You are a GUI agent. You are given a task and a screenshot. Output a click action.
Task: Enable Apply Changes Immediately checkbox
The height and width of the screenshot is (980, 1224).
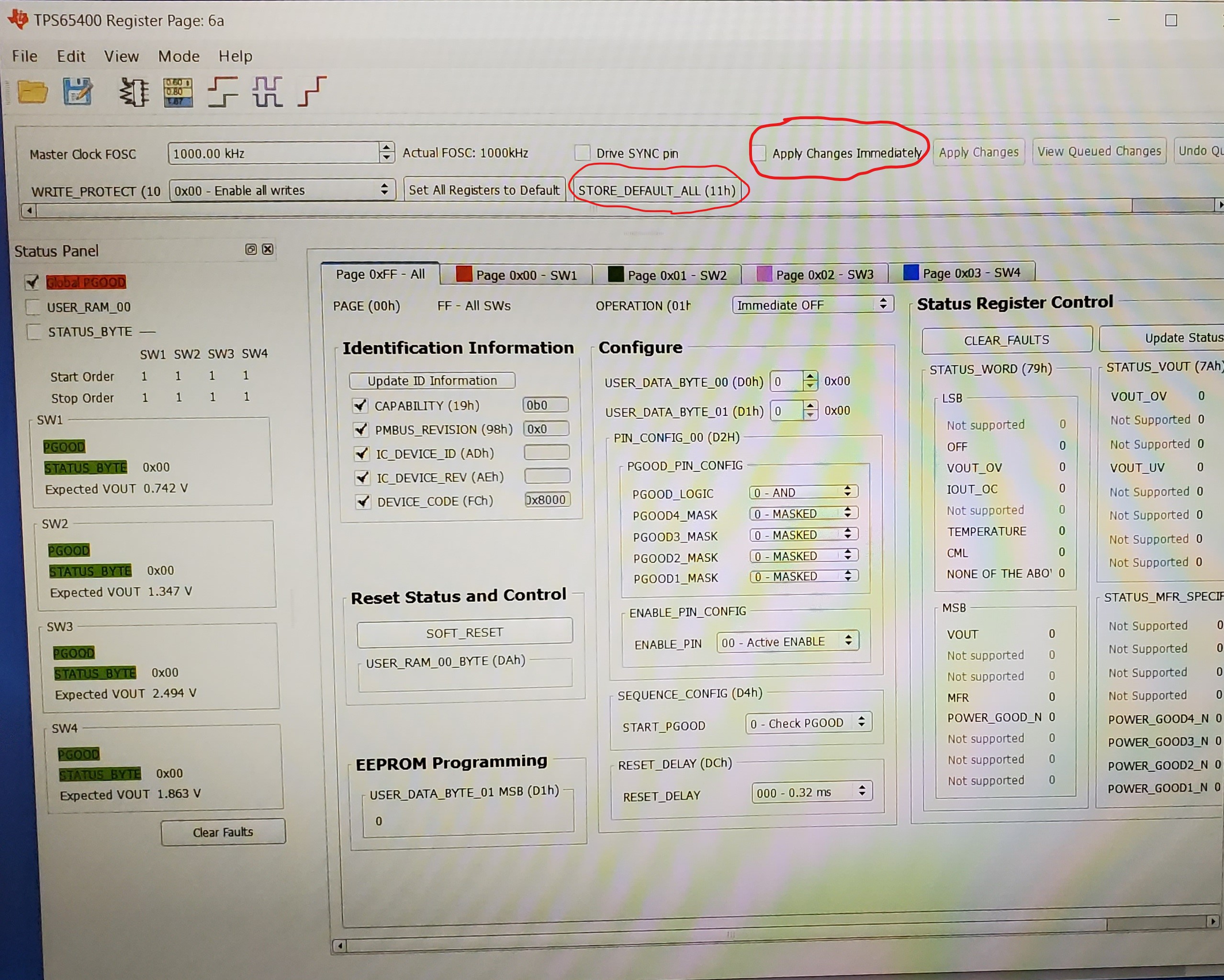tap(759, 153)
